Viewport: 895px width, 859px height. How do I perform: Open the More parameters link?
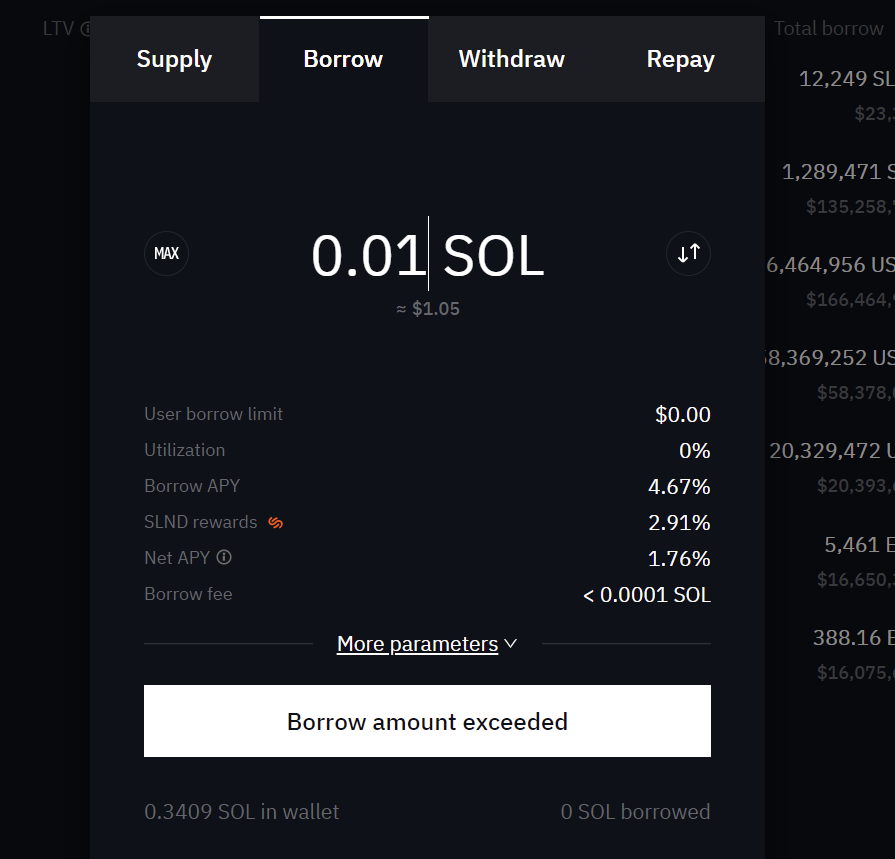(x=417, y=644)
